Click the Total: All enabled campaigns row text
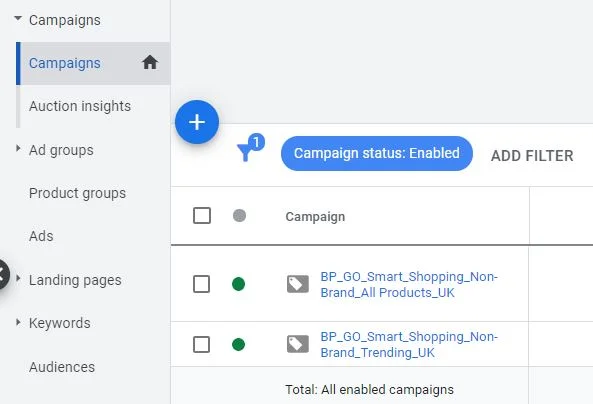Viewport: 593px width, 404px height. [369, 390]
